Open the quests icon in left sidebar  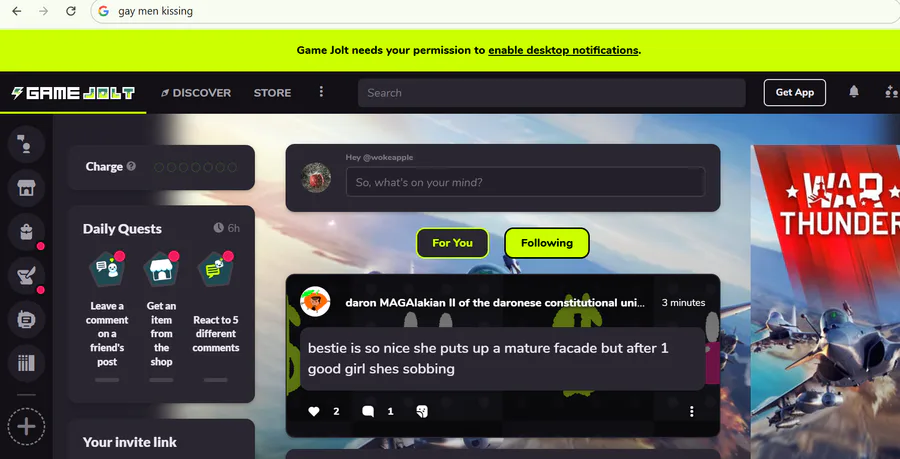click(x=26, y=275)
